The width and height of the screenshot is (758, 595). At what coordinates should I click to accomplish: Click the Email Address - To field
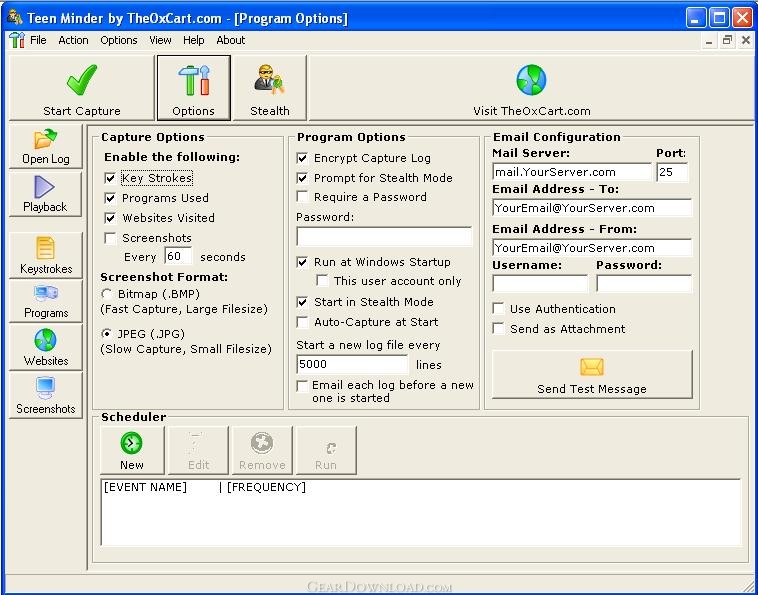click(592, 208)
